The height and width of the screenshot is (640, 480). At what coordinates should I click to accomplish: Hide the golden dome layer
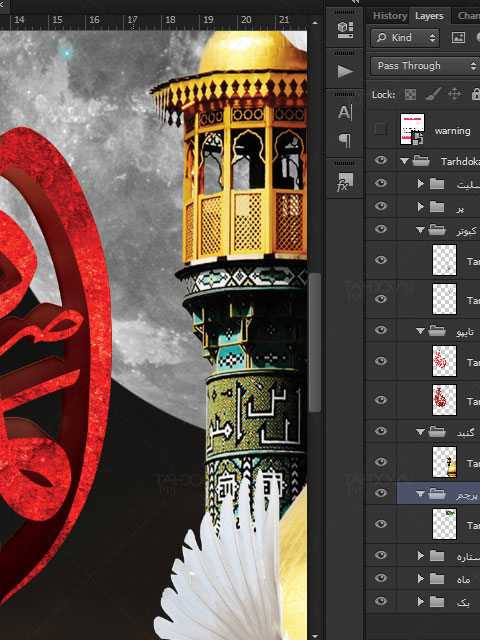(381, 462)
